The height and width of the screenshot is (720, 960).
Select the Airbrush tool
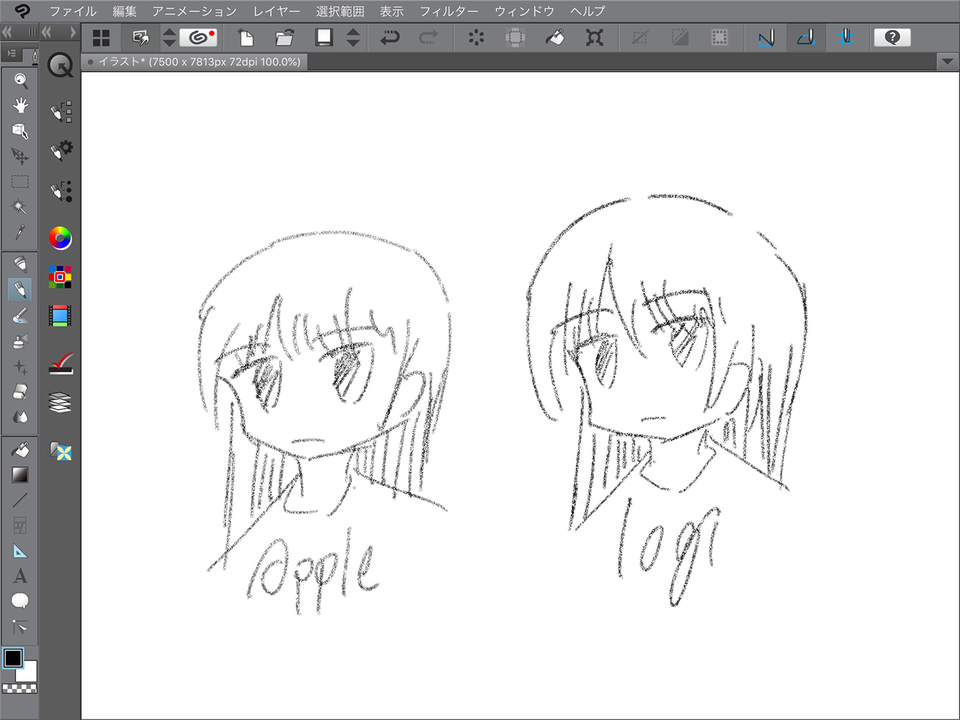tap(20, 340)
